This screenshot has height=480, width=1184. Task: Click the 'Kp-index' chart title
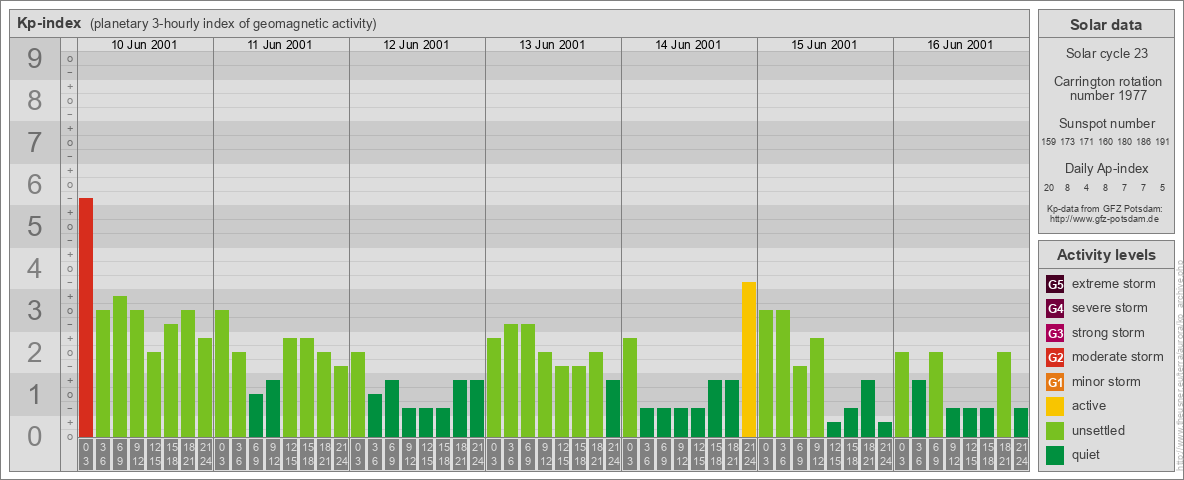[x=49, y=23]
